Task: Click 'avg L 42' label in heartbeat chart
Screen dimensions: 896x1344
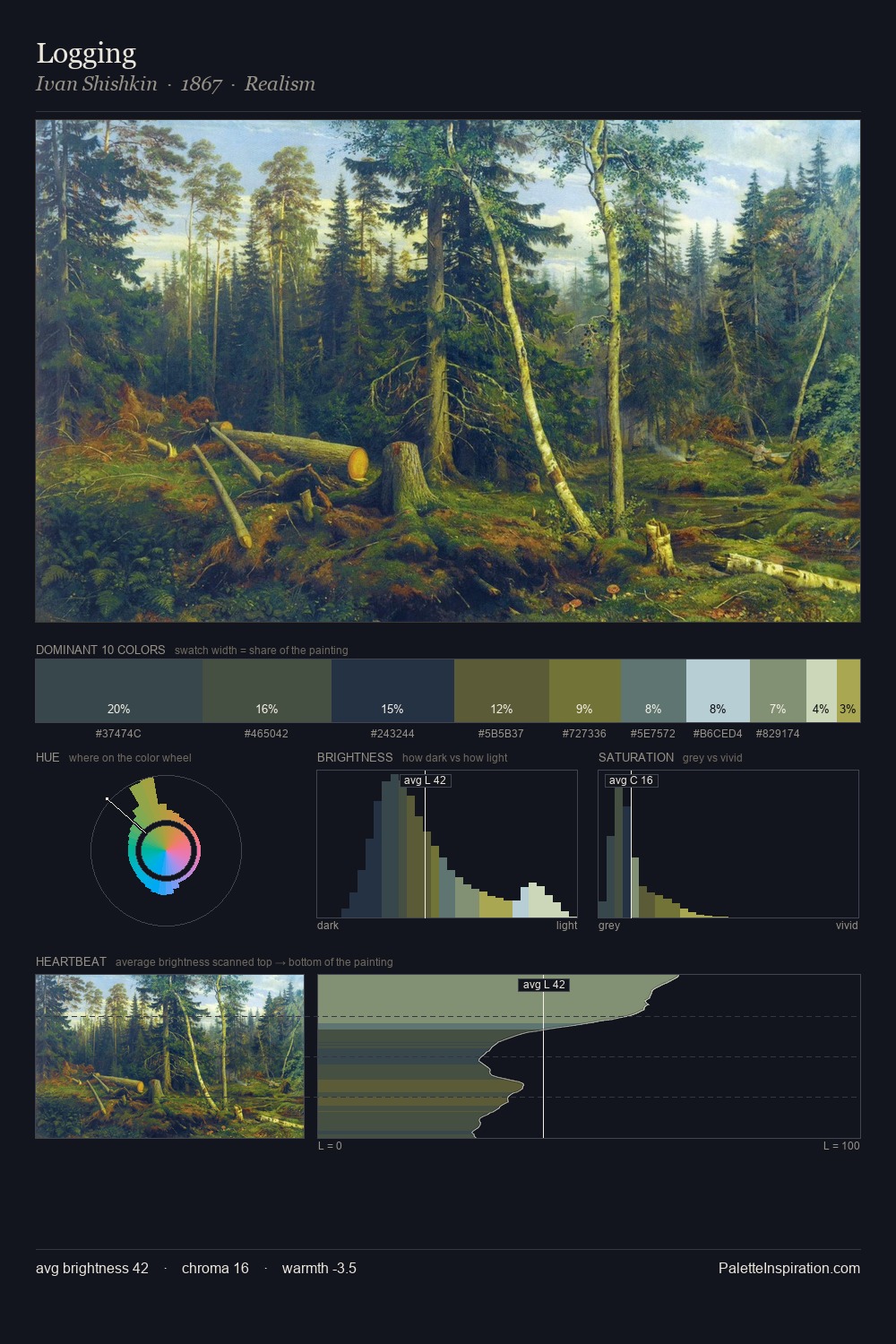Action: pos(544,985)
